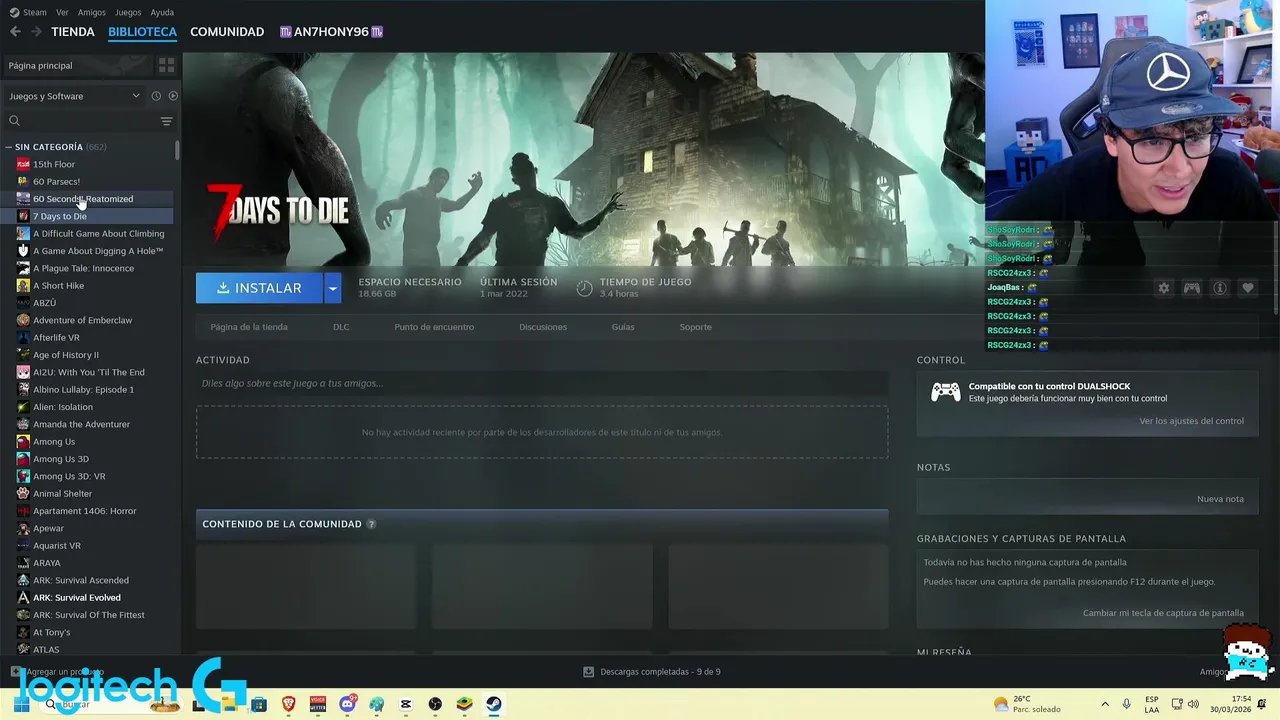The width and height of the screenshot is (1280, 720).
Task: Go back with the left arrow
Action: (15, 32)
